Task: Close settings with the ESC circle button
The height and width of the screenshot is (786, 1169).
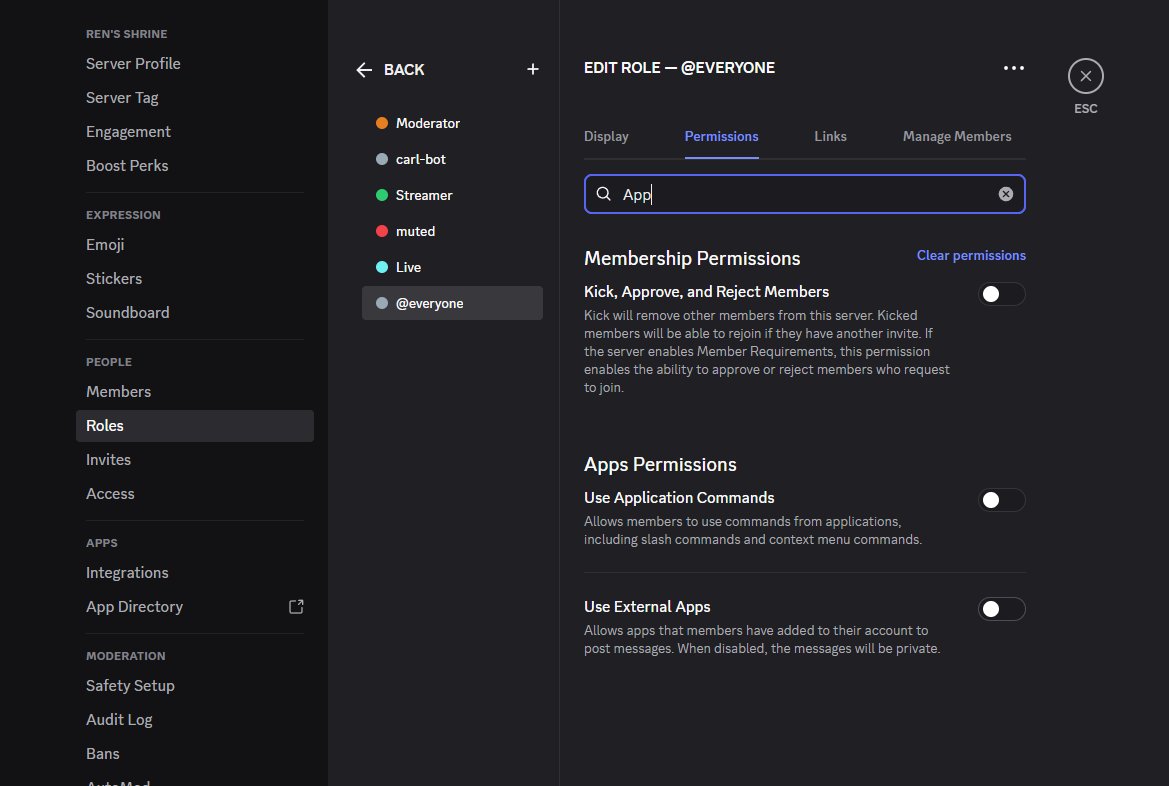Action: [x=1086, y=76]
